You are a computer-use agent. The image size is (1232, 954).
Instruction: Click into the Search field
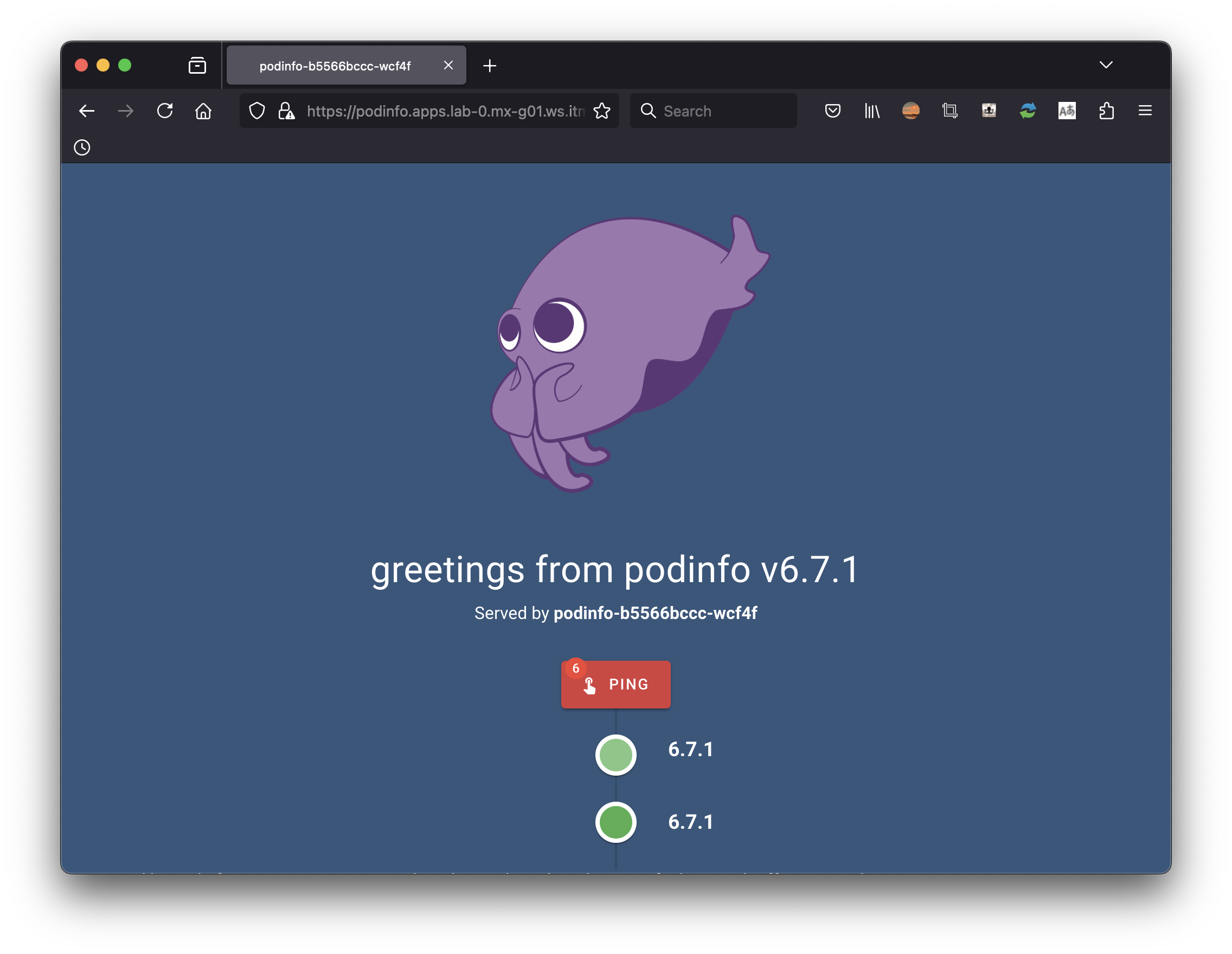point(714,111)
